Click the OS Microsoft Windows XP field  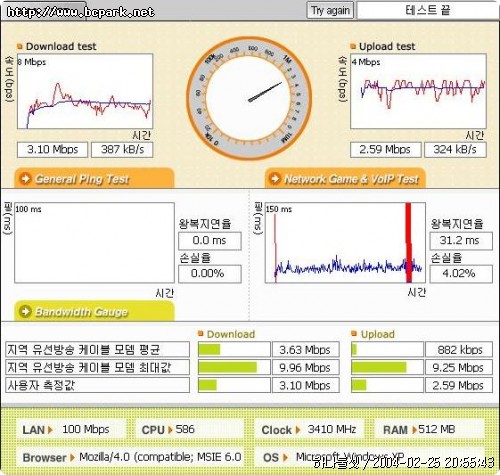(369, 457)
